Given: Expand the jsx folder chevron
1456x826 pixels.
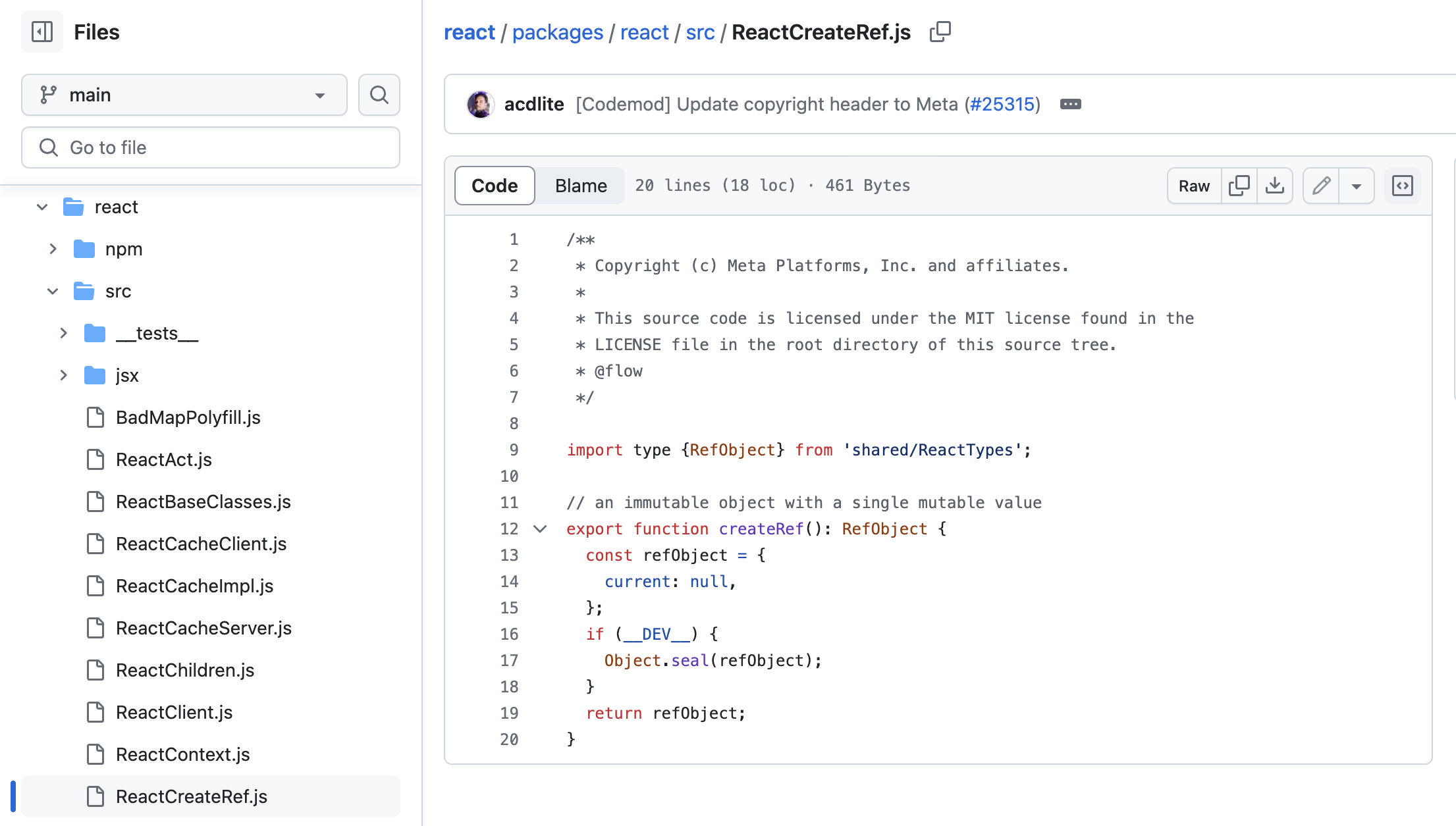Looking at the screenshot, I should click(x=63, y=375).
